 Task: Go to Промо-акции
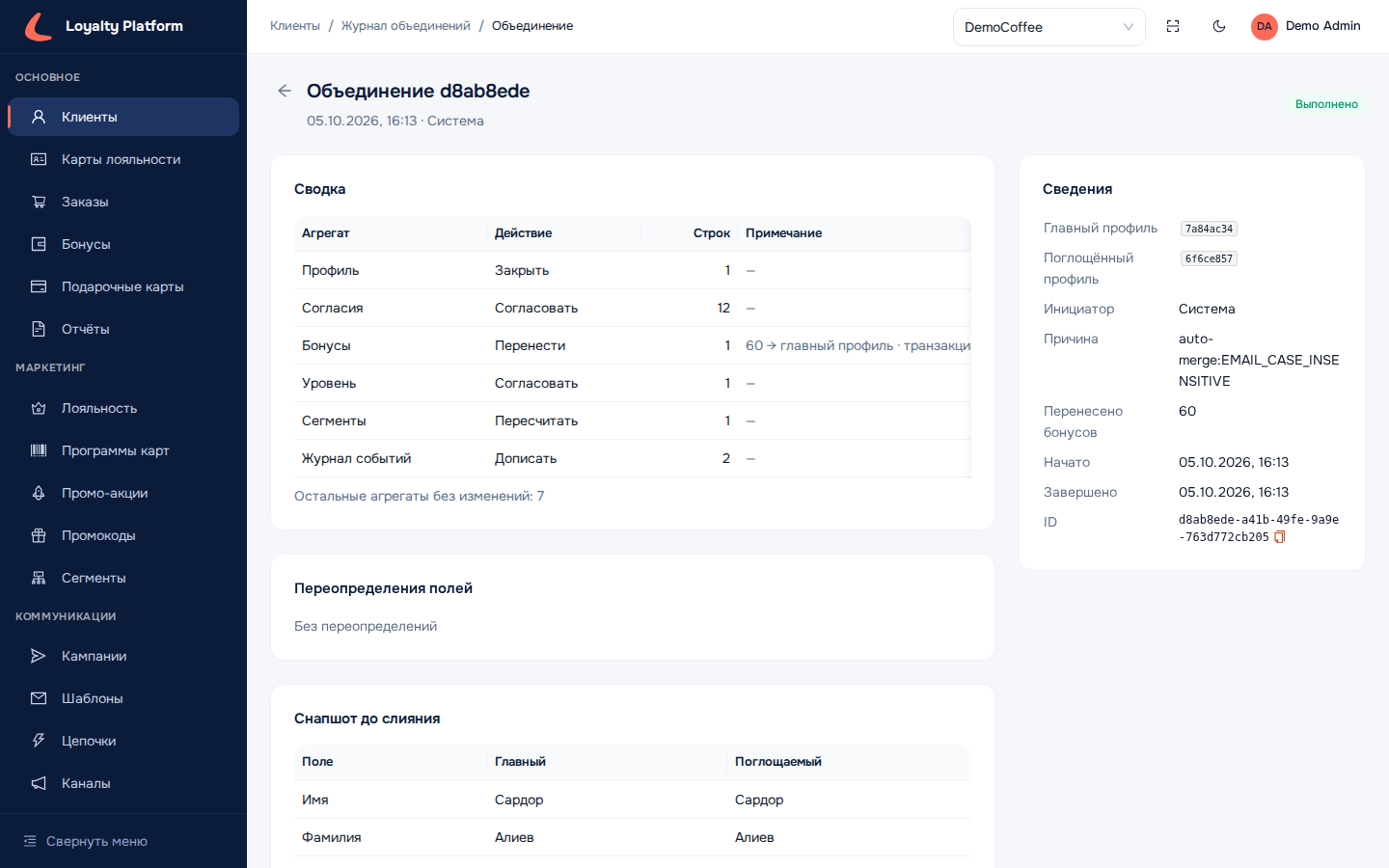point(123,493)
